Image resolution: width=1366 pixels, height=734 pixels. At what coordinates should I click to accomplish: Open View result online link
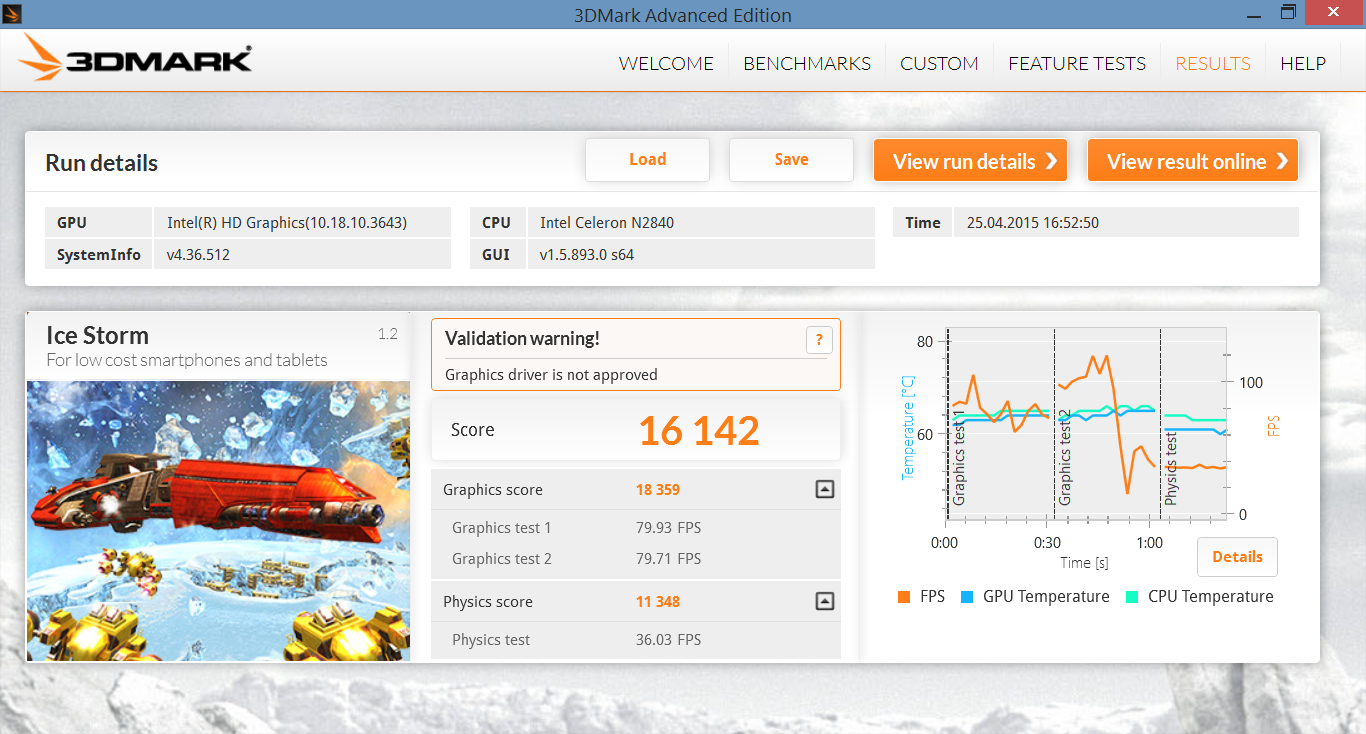click(1192, 161)
